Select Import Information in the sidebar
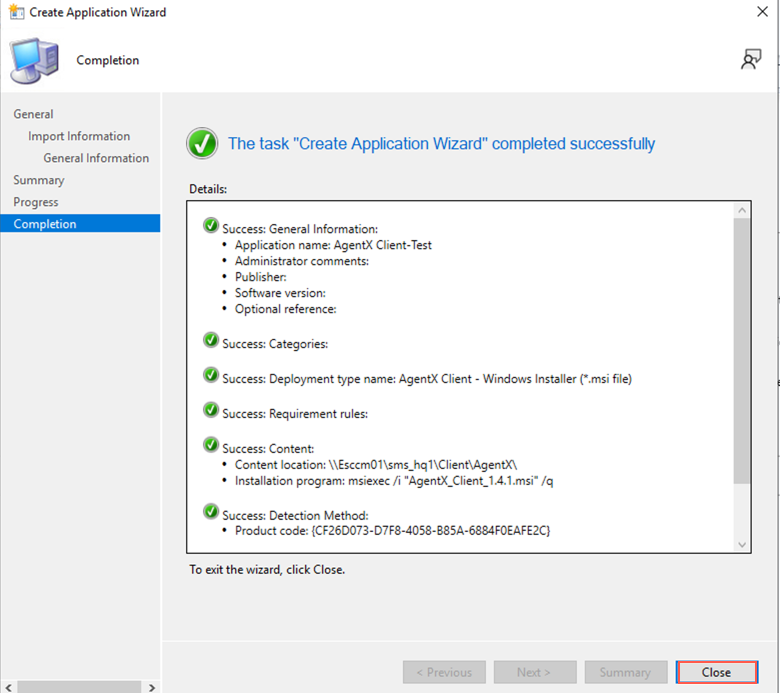This screenshot has width=780, height=693. pos(79,136)
